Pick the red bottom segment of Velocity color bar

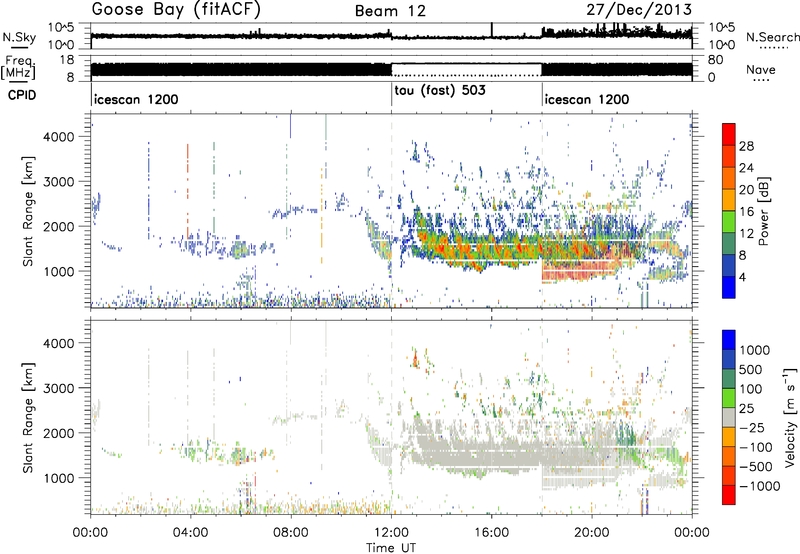tap(729, 495)
